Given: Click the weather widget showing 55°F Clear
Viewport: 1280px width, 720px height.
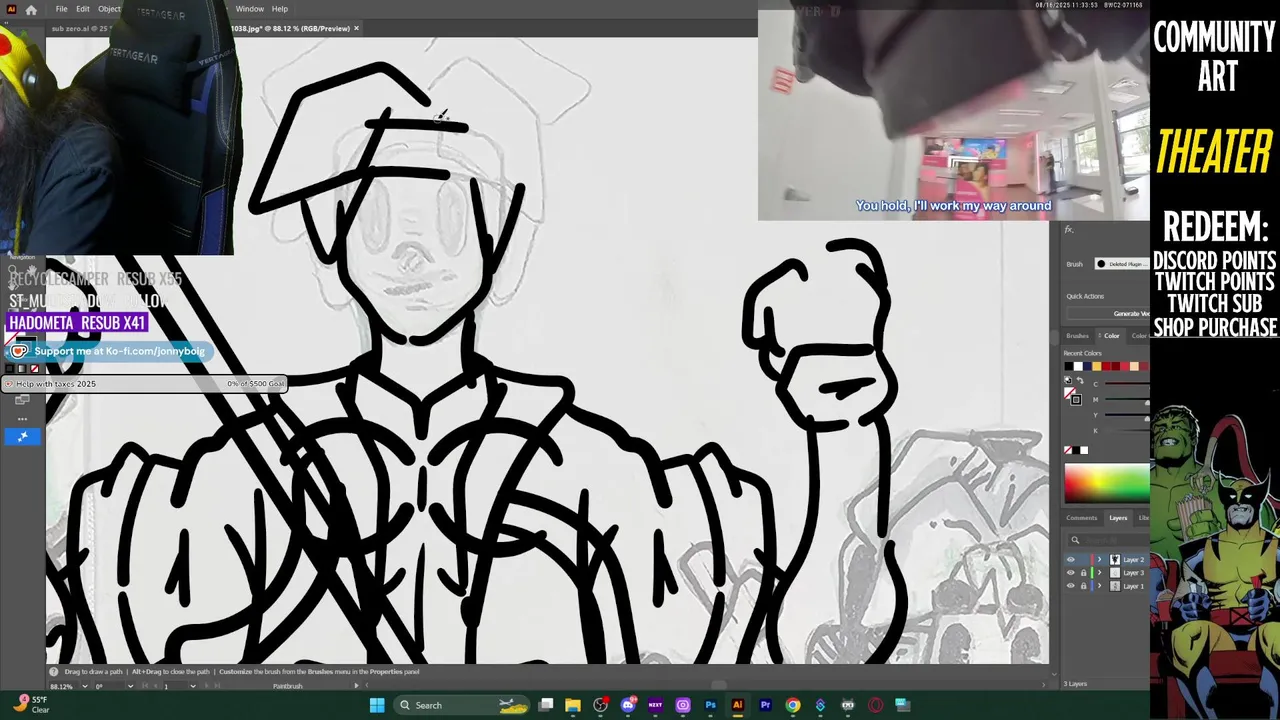Looking at the screenshot, I should pyautogui.click(x=30, y=705).
